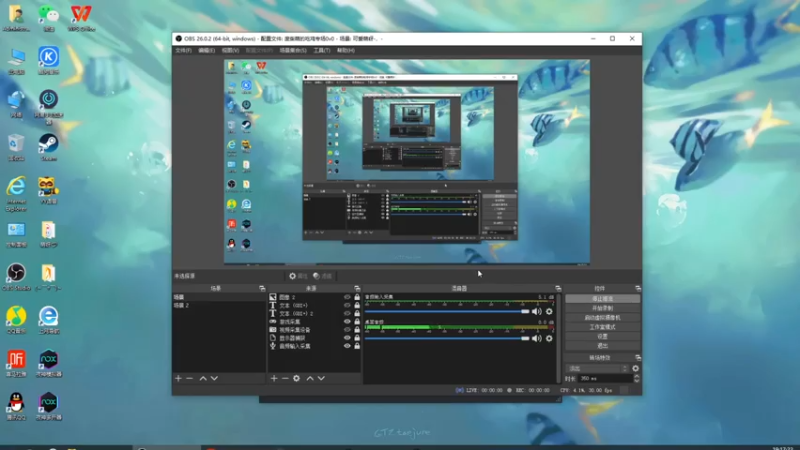Viewport: 800px width, 450px height.
Task: Remove selected source with minus icon
Action: (x=285, y=379)
